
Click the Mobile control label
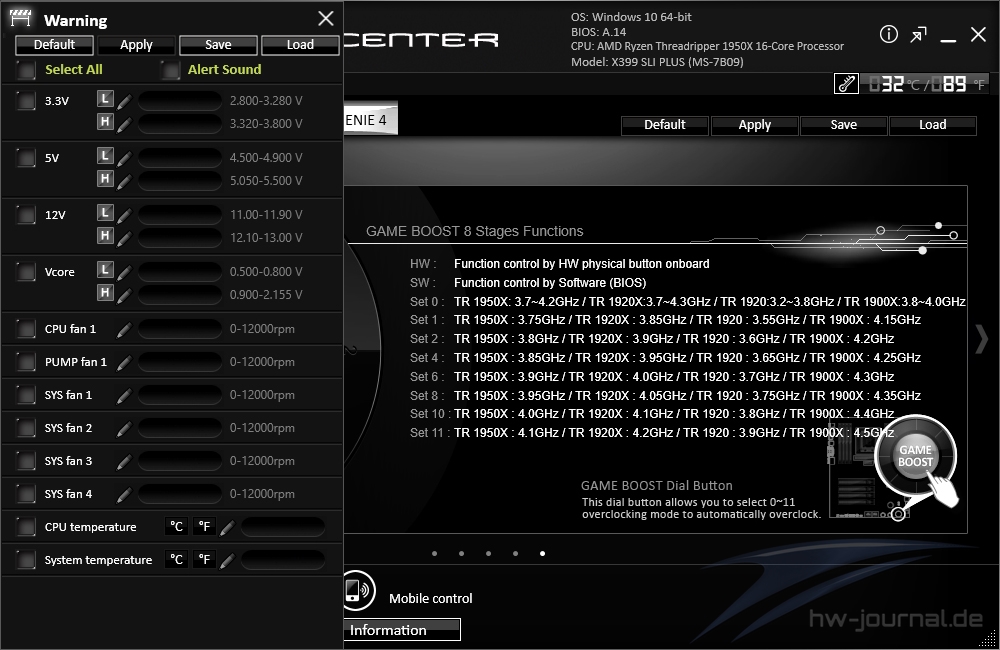pos(431,598)
